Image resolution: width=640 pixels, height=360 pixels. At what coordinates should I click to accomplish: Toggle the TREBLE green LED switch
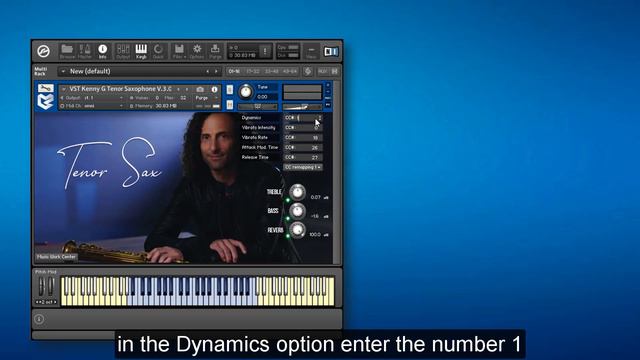[288, 200]
